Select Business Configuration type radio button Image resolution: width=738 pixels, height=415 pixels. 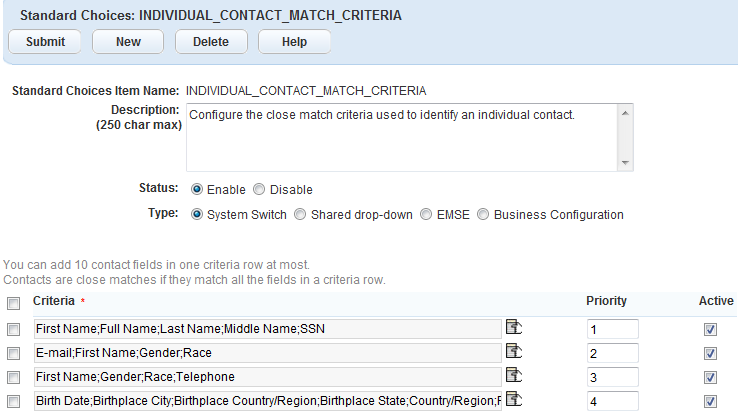click(x=484, y=214)
